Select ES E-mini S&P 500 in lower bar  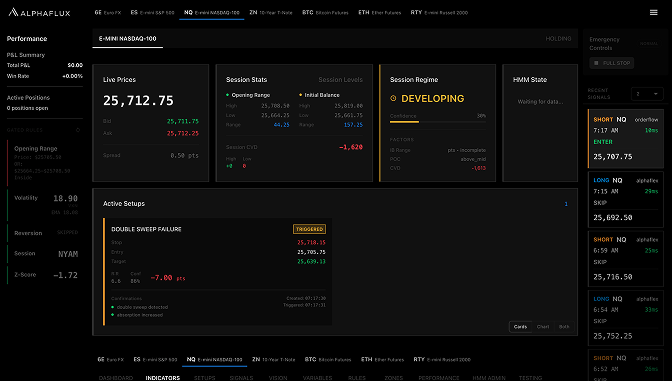(x=155, y=360)
